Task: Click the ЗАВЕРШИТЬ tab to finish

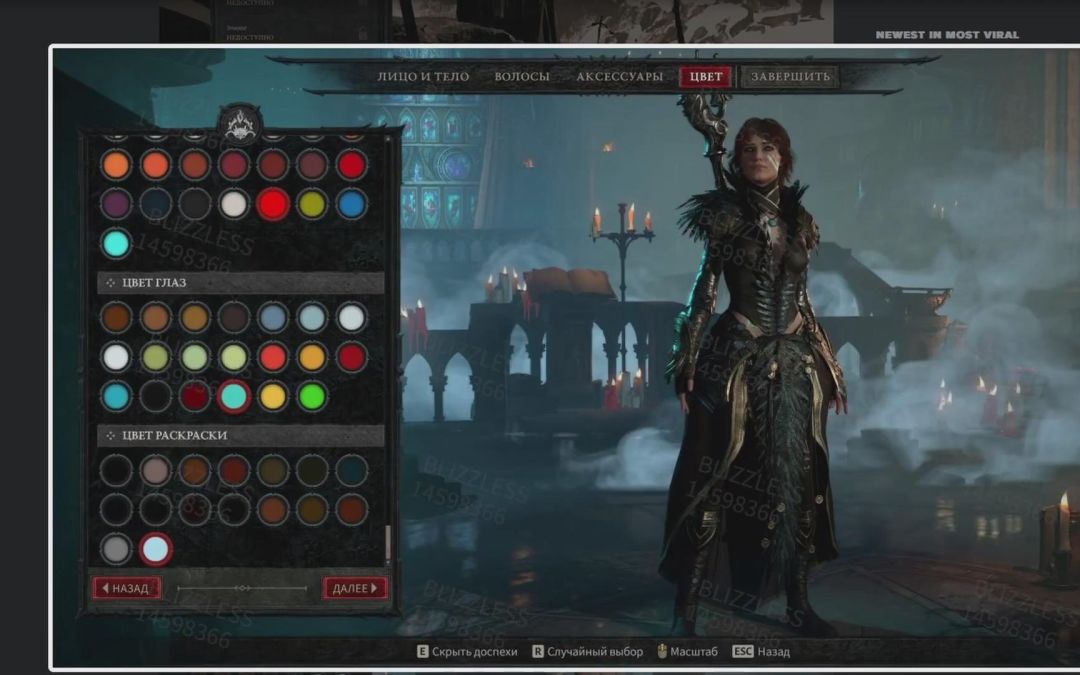Action: (790, 76)
